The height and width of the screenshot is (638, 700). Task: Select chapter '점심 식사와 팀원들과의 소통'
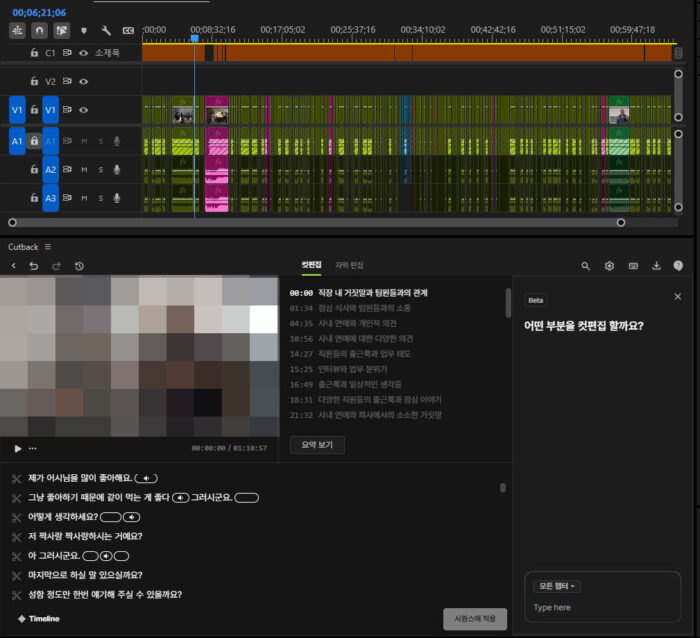(x=365, y=308)
